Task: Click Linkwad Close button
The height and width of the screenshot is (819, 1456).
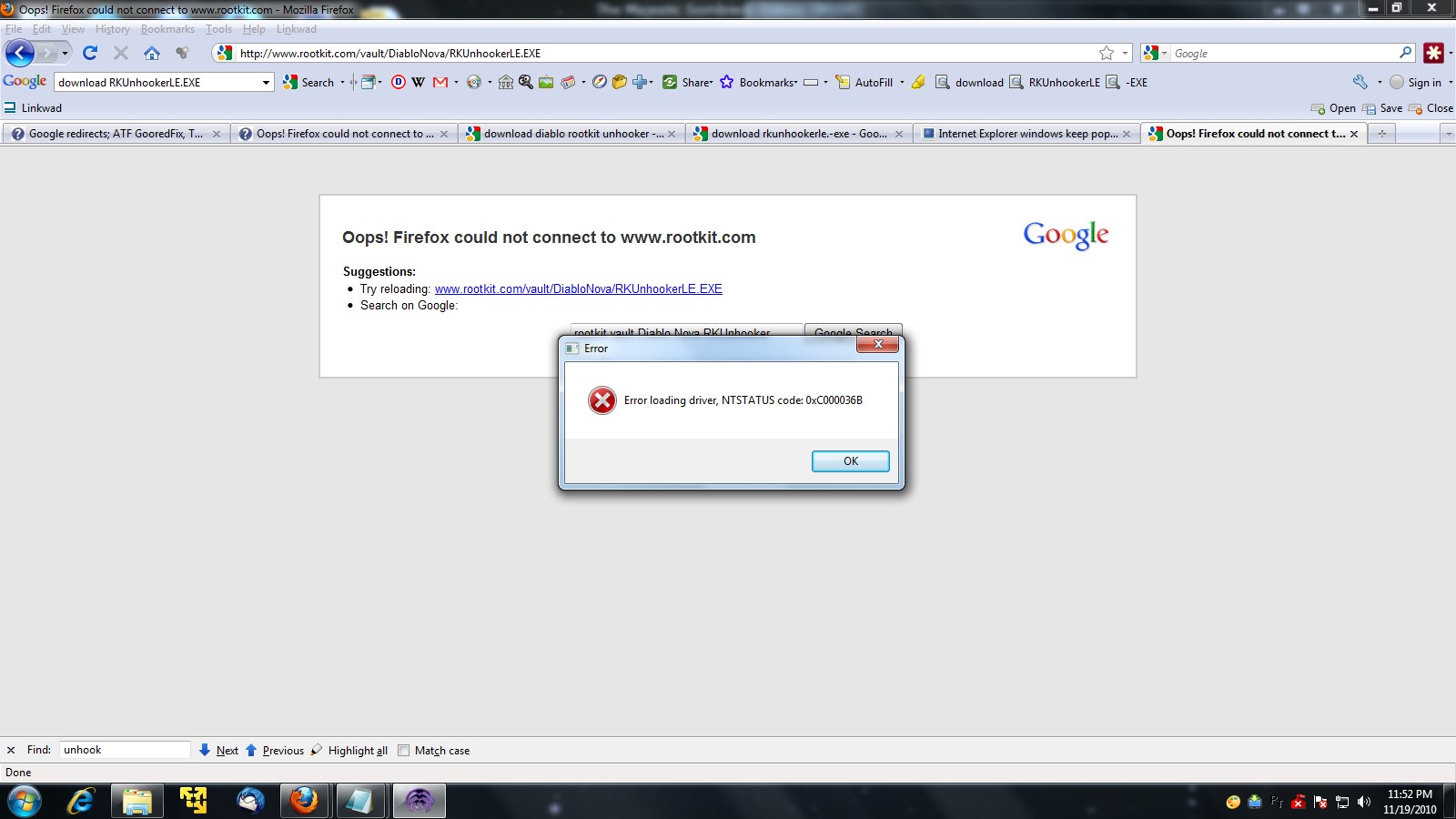Action: 1431,107
